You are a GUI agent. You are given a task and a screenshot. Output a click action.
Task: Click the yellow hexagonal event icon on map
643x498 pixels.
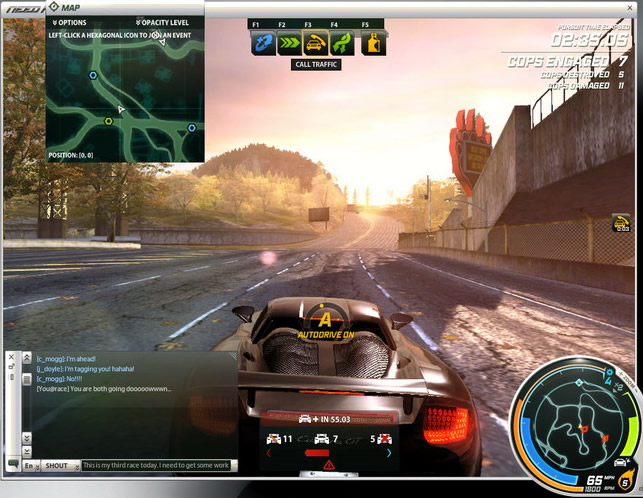point(109,121)
